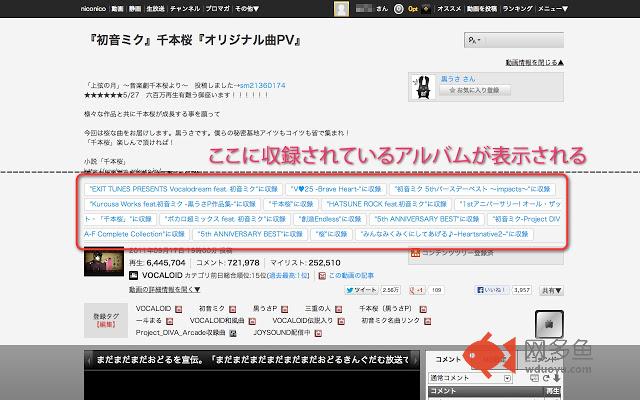Click dictionary icon next to VOCALOID伝説入り tag
This screenshot has width=640, height=400.
[x=341, y=321]
